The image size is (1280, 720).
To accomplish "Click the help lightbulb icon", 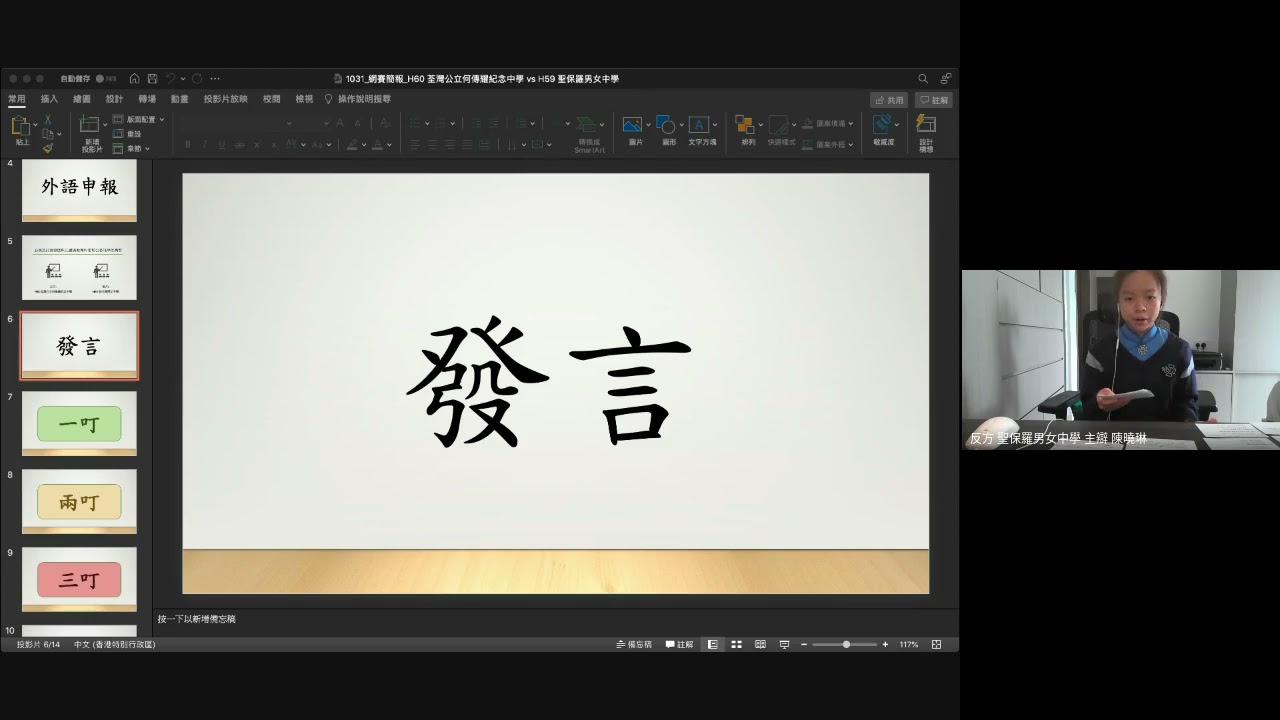I will click(x=328, y=99).
